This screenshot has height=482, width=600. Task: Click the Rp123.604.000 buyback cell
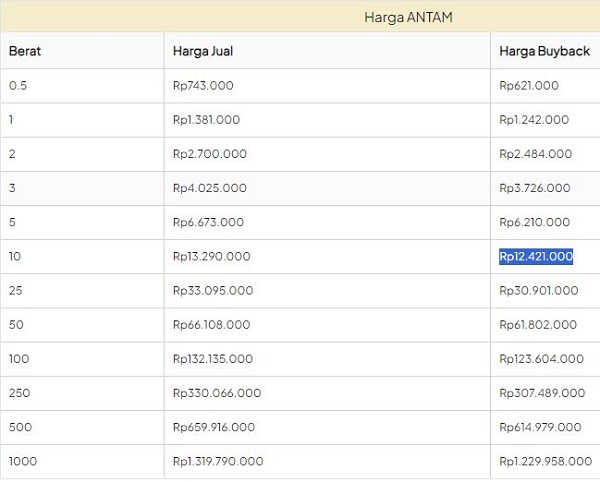(x=541, y=359)
